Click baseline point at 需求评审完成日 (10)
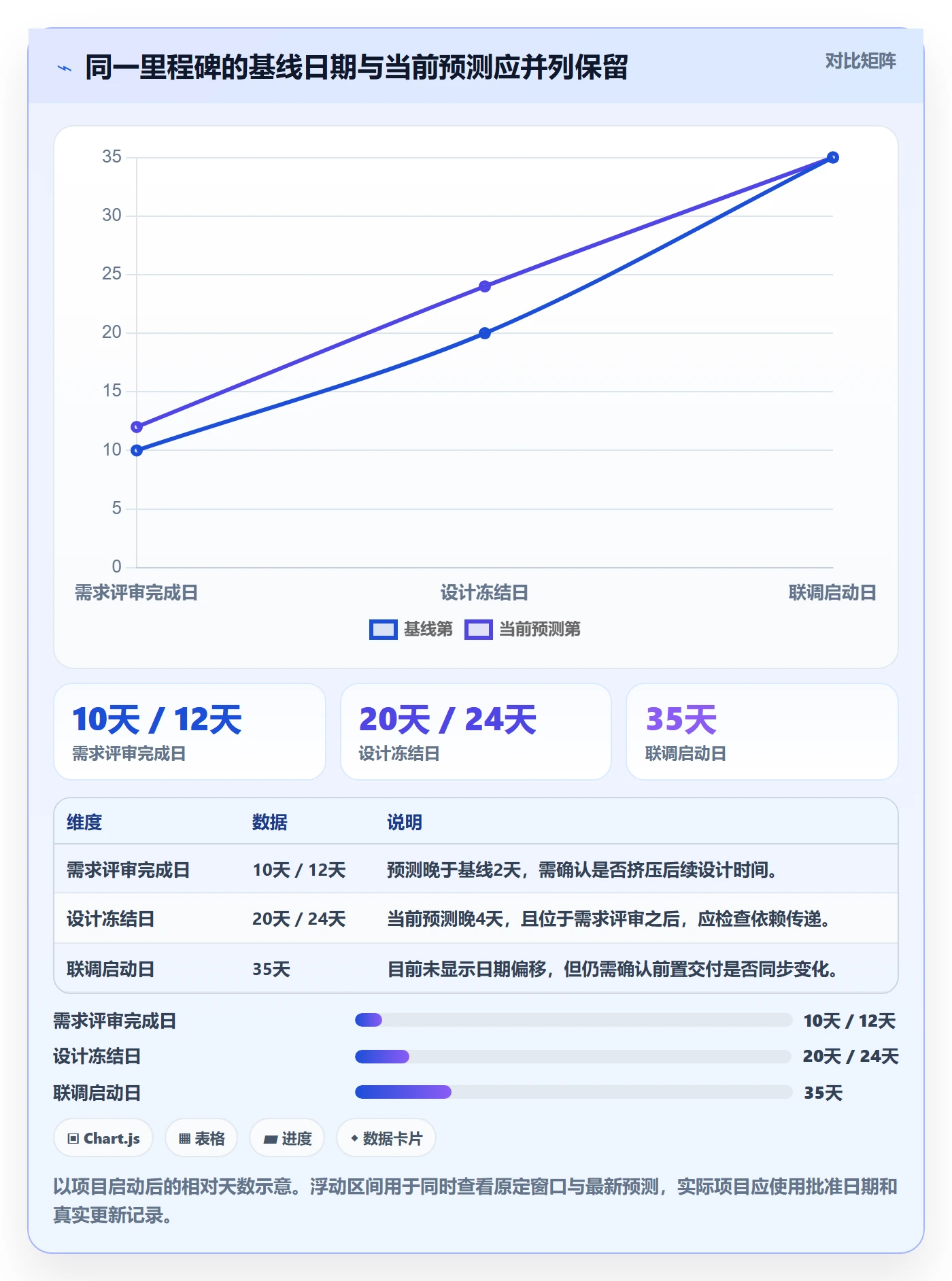The image size is (952, 1281). tap(137, 450)
